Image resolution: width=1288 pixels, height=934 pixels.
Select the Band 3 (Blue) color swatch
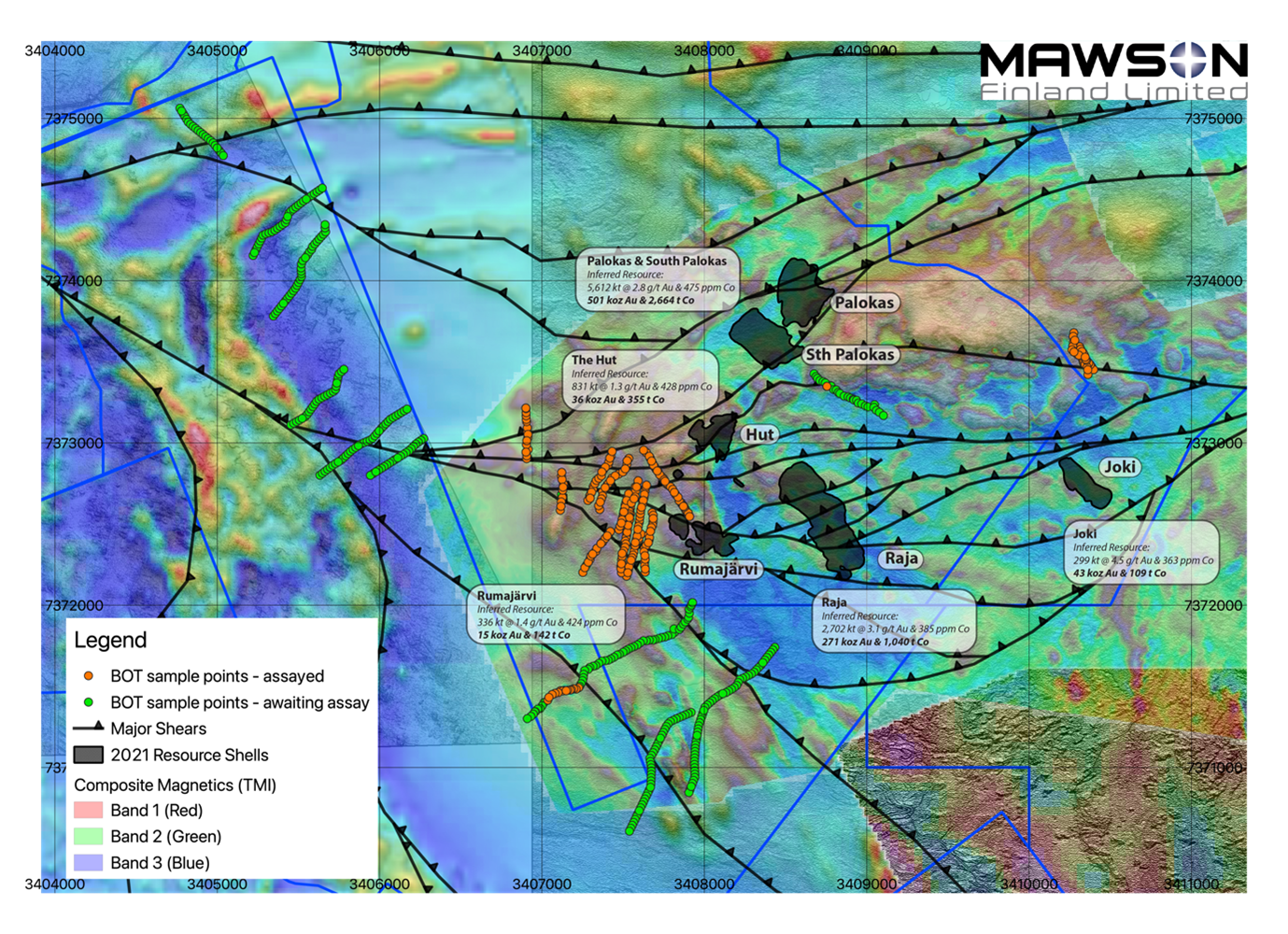[x=88, y=862]
